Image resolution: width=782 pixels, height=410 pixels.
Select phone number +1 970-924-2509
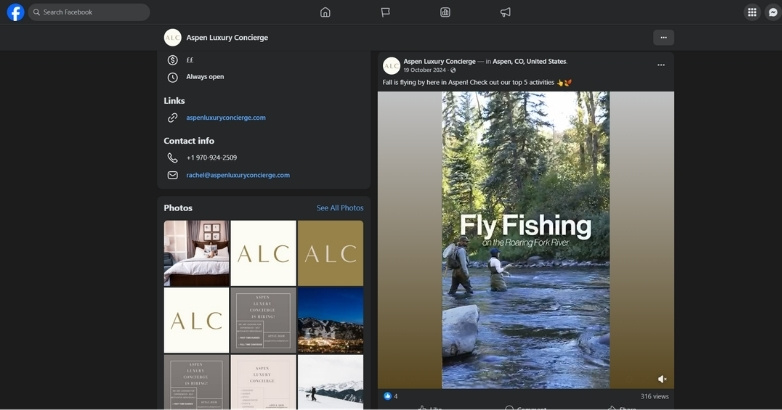click(211, 158)
